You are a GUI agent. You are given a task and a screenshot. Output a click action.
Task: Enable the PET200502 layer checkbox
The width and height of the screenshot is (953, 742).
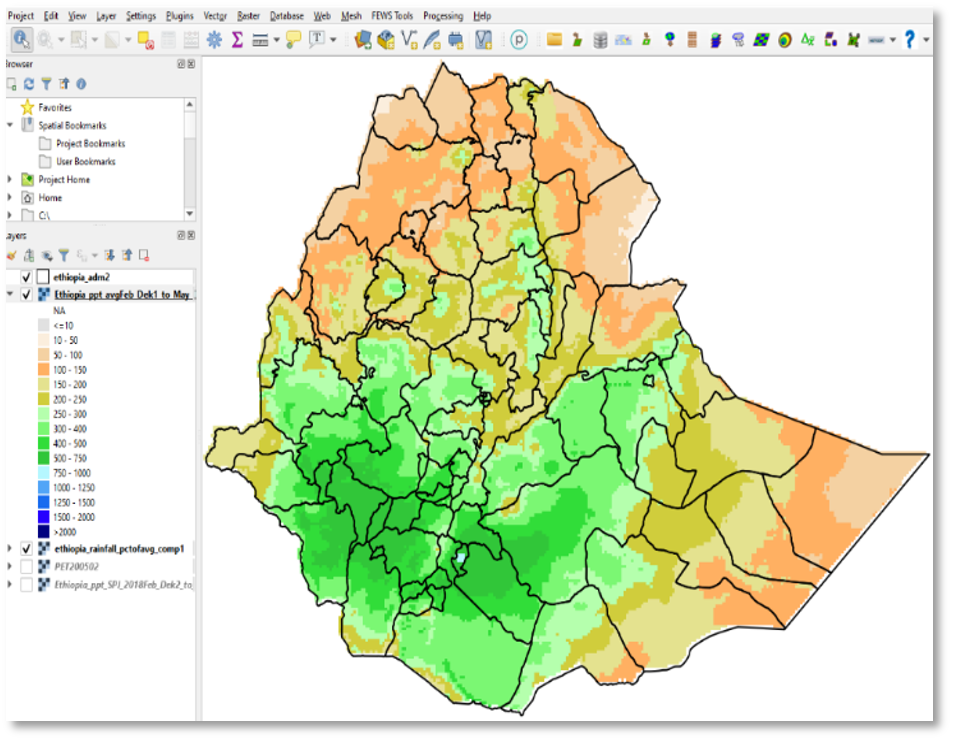(26, 566)
